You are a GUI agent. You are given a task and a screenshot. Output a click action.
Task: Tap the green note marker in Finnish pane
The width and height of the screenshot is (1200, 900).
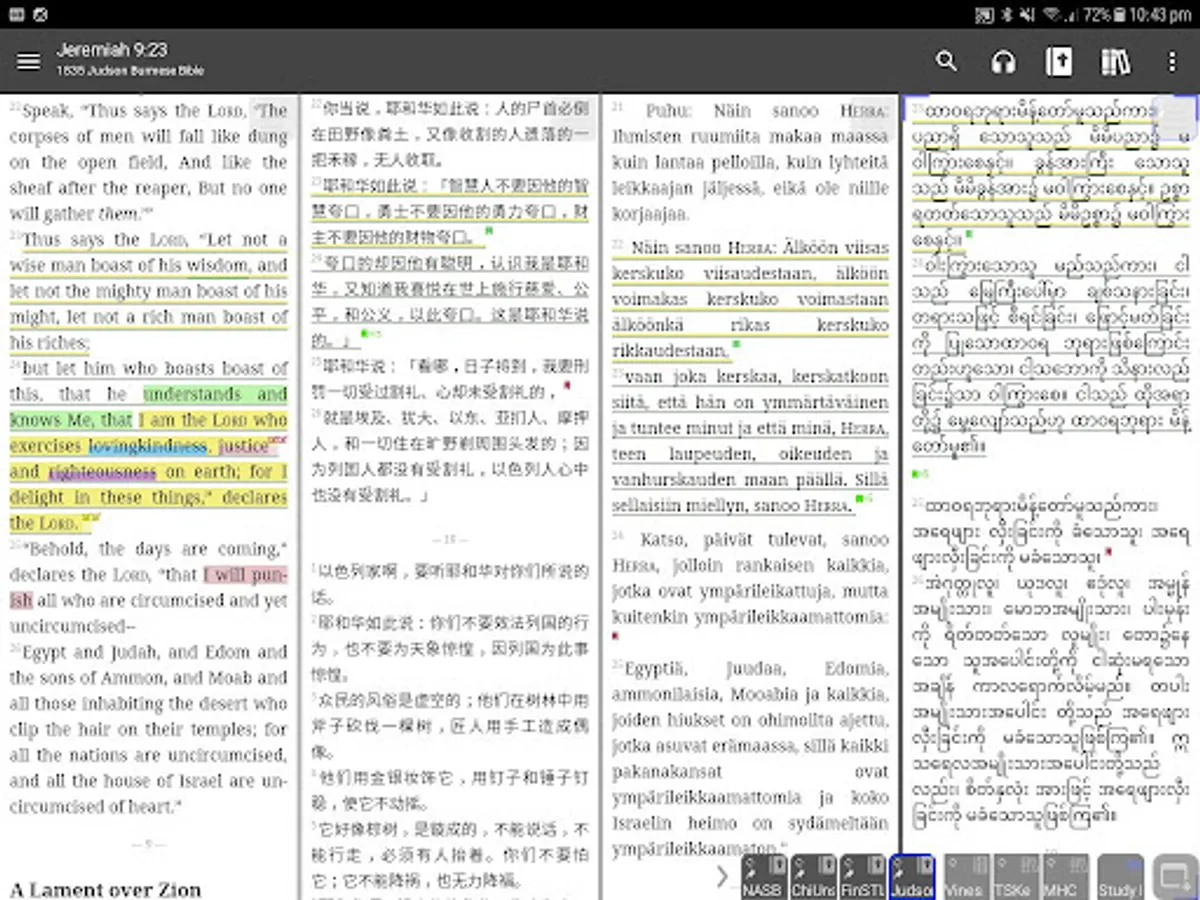tap(737, 344)
